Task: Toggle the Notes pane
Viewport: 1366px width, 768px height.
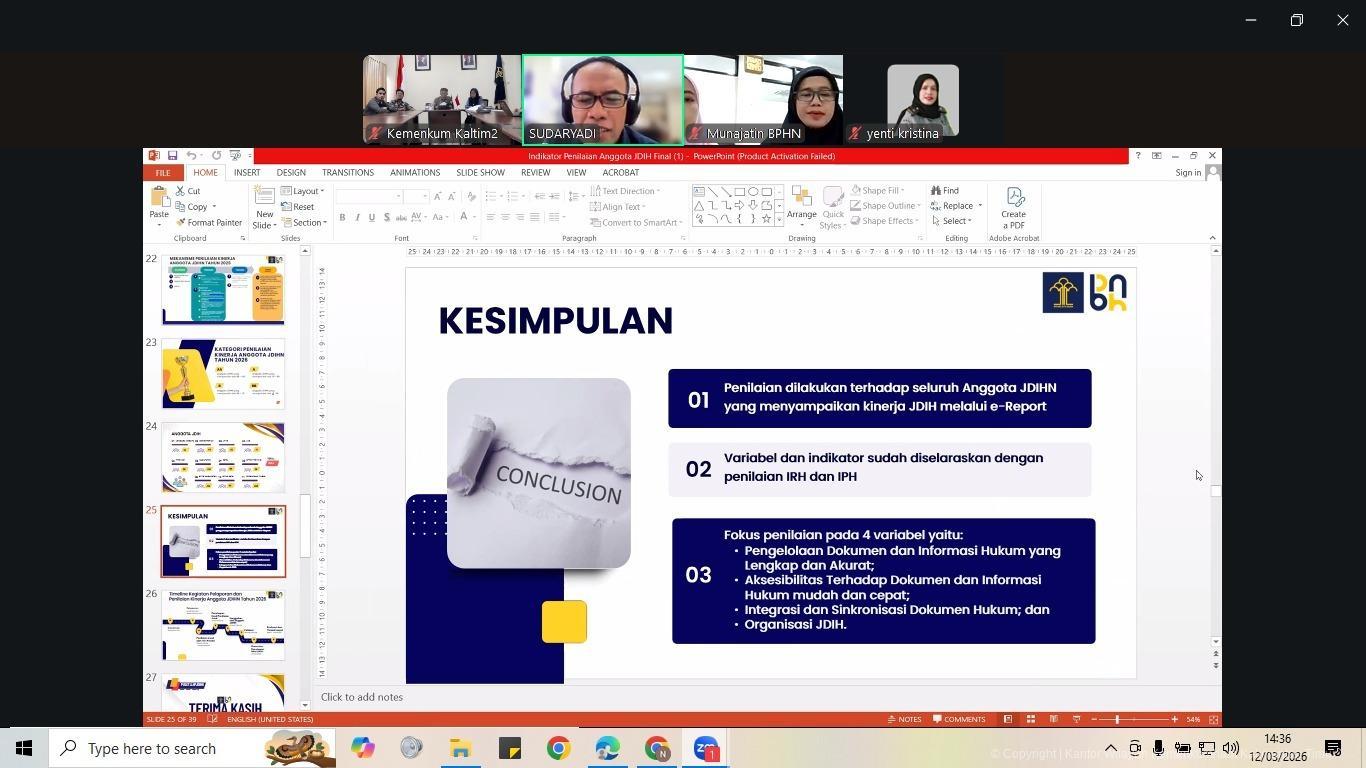Action: 906,719
